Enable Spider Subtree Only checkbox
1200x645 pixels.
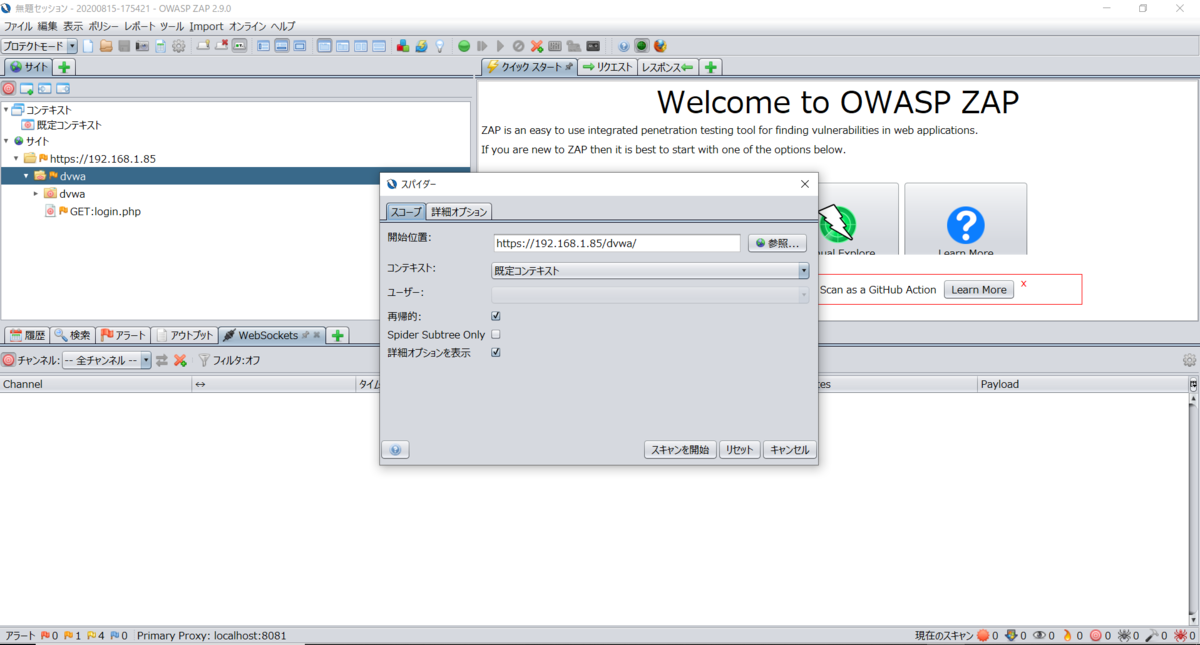(x=496, y=334)
